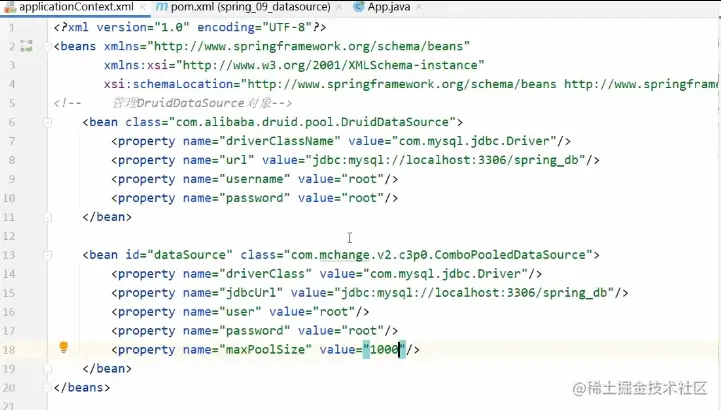This screenshot has width=721, height=410.
Task: Click the Spring beans gutter icon on line 2
Action: coord(27,46)
